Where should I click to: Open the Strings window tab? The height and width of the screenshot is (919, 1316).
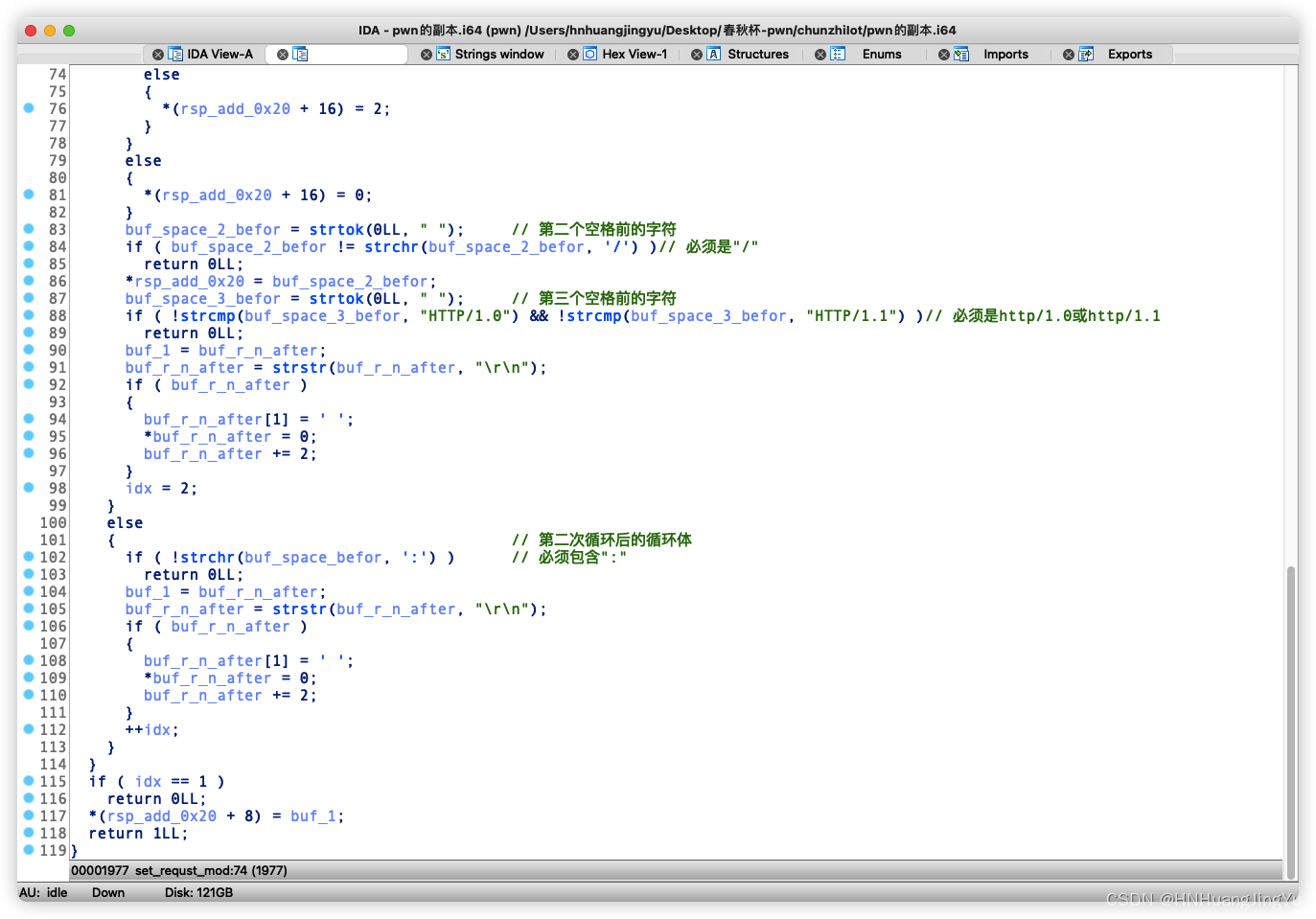coord(499,55)
